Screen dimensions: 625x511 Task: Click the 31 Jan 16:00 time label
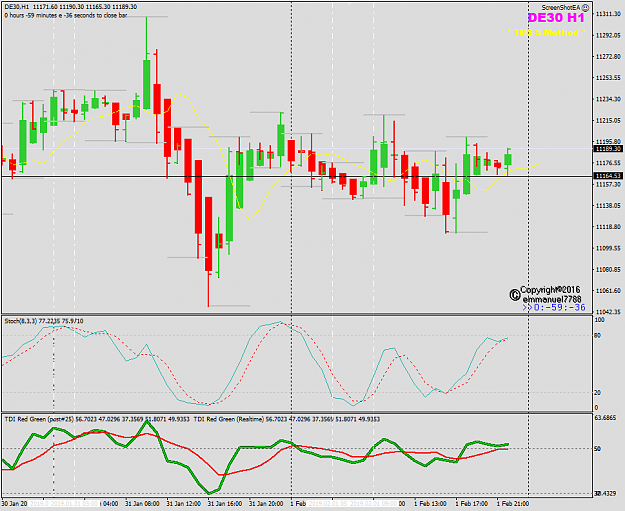pyautogui.click(x=224, y=504)
